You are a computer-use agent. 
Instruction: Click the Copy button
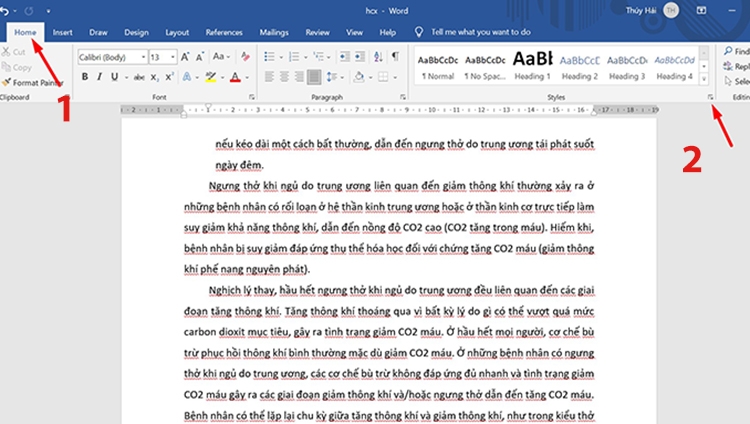click(x=17, y=67)
